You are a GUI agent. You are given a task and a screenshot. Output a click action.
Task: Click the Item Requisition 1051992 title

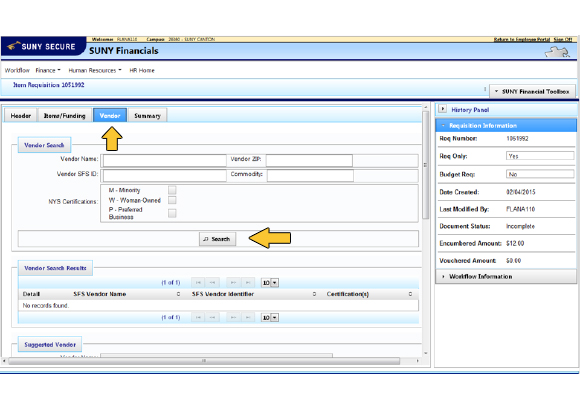[48, 85]
